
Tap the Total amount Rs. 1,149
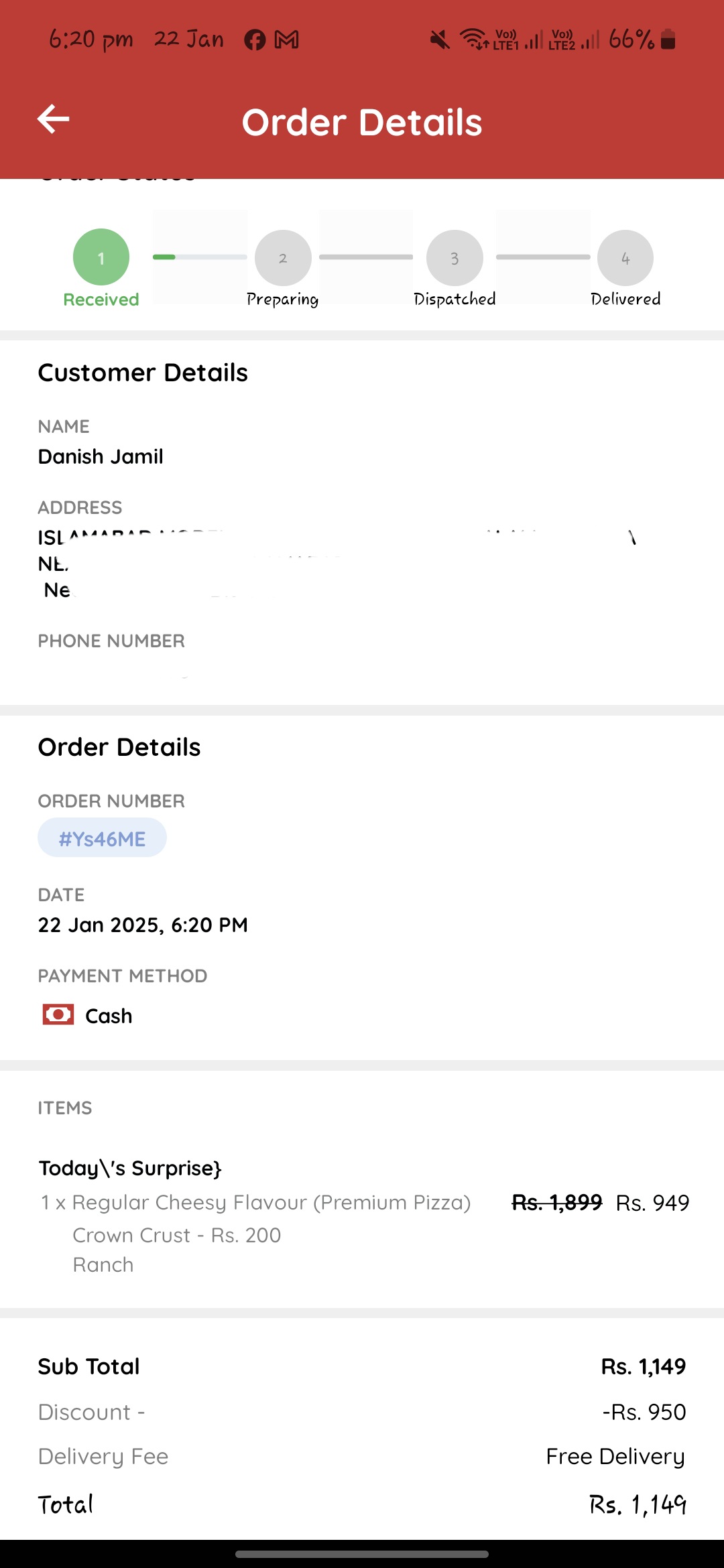click(x=638, y=1504)
